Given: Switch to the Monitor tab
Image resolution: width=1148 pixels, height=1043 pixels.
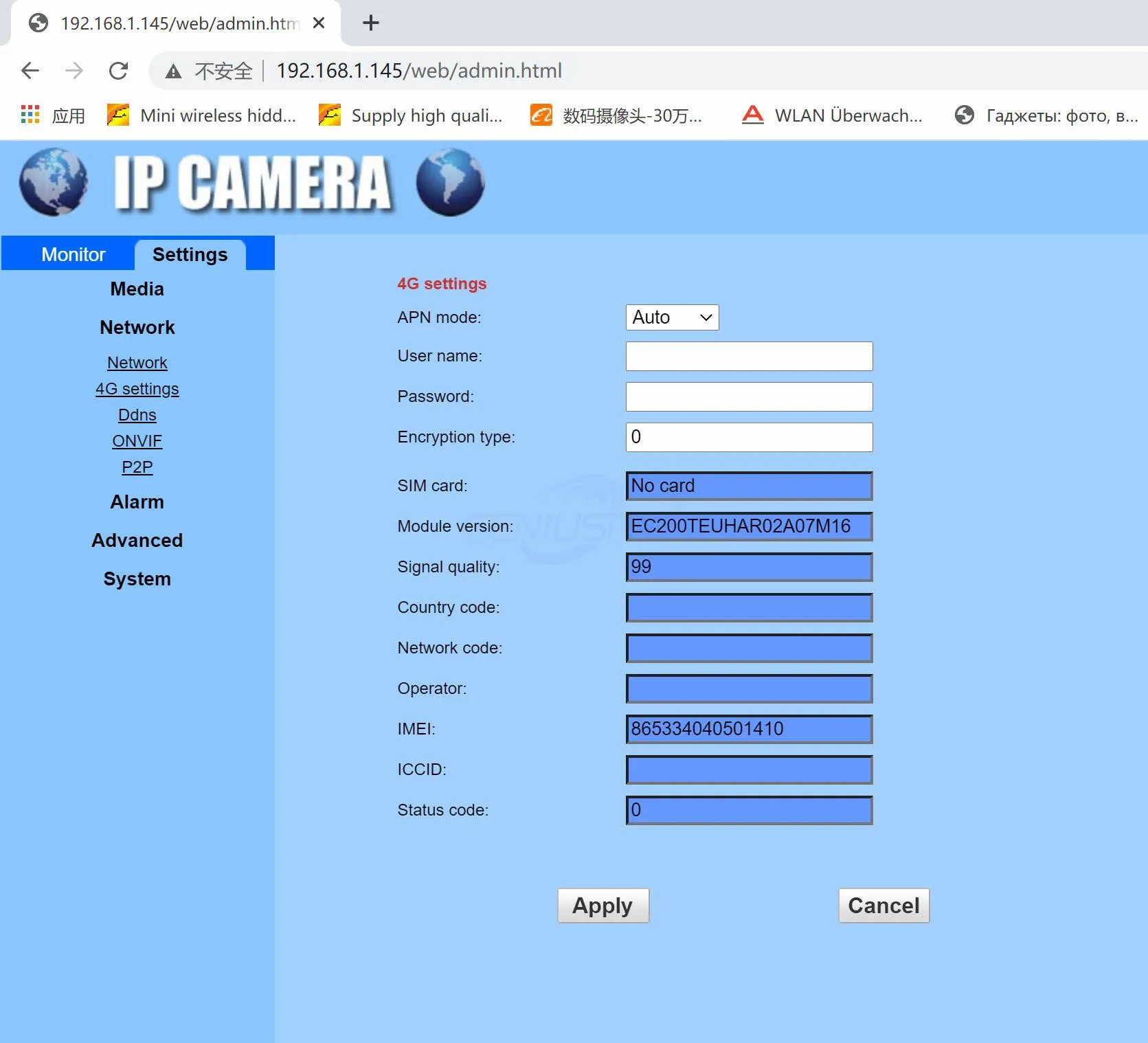Looking at the screenshot, I should click(73, 255).
